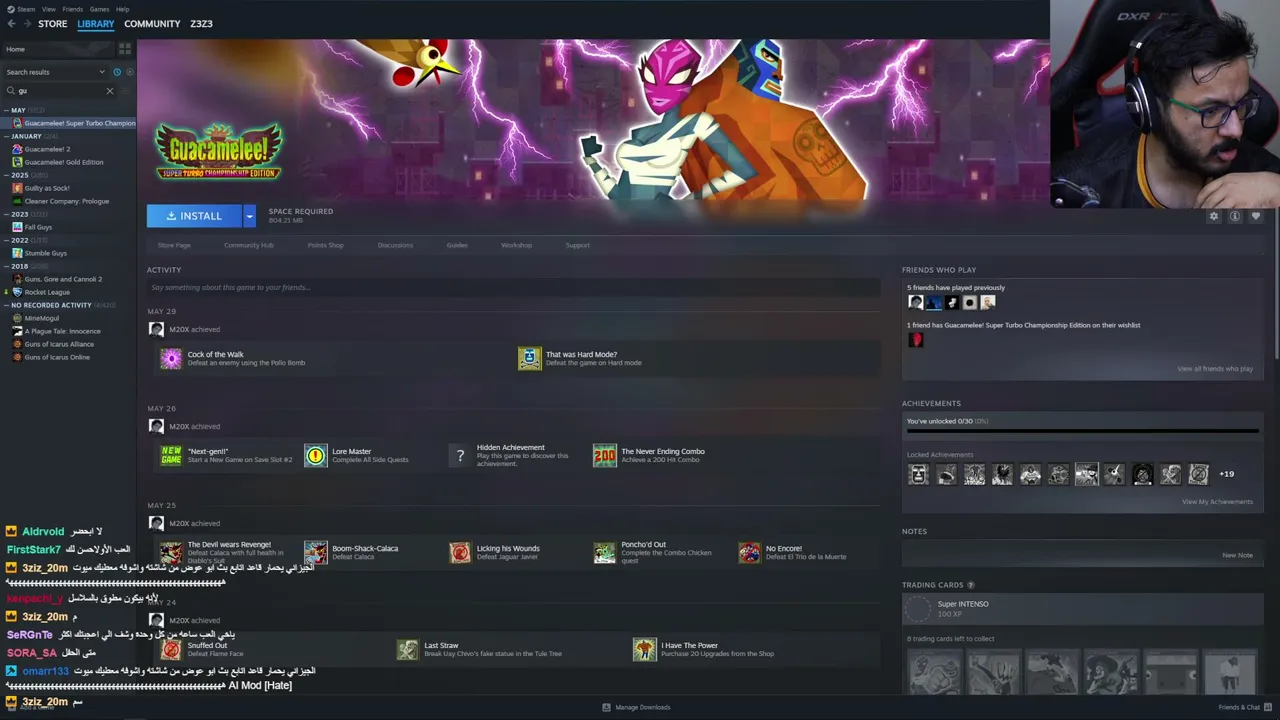This screenshot has width=1280, height=720.
Task: Open the Search results collection dropdown
Action: (55, 72)
